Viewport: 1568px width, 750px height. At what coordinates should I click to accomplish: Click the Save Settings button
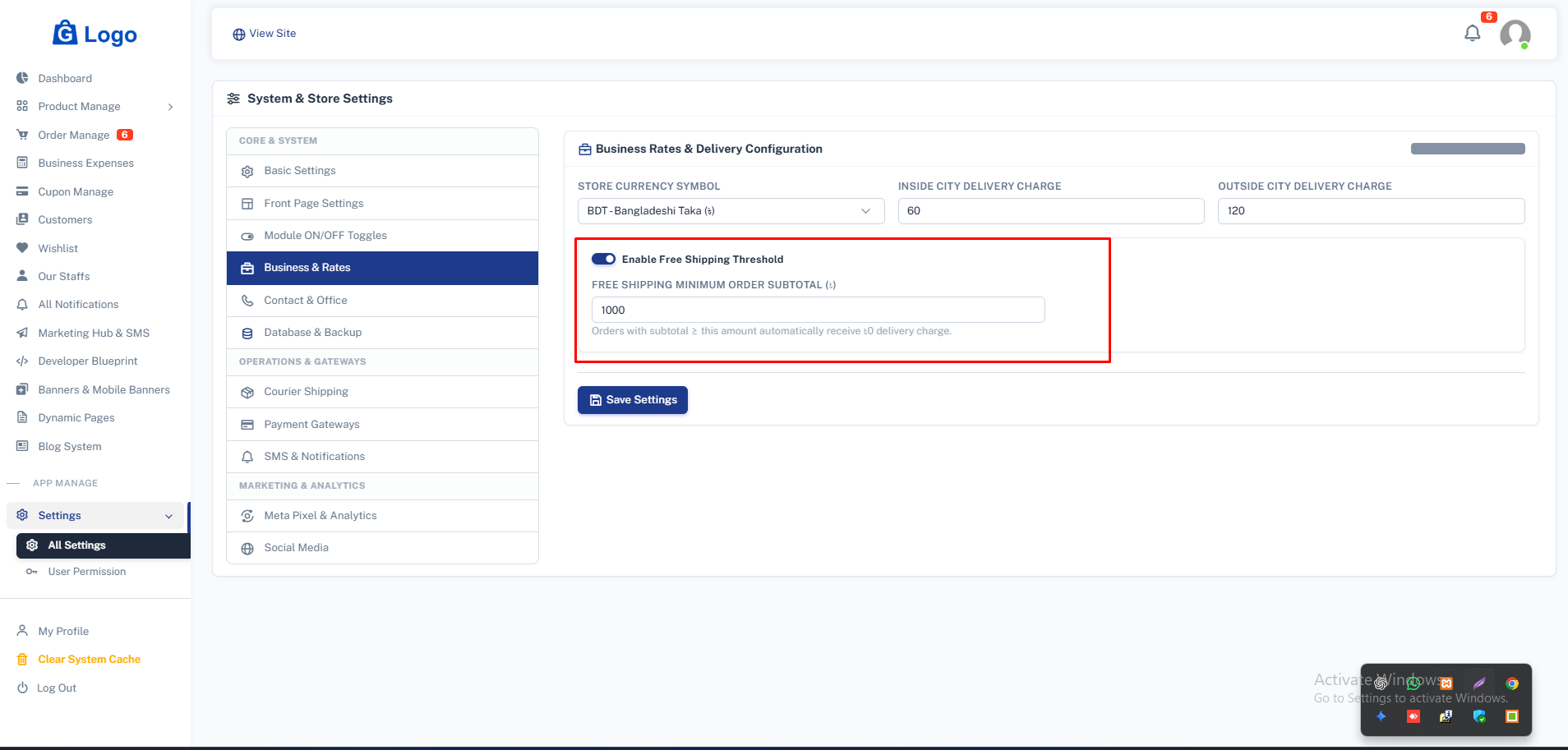pyautogui.click(x=632, y=400)
